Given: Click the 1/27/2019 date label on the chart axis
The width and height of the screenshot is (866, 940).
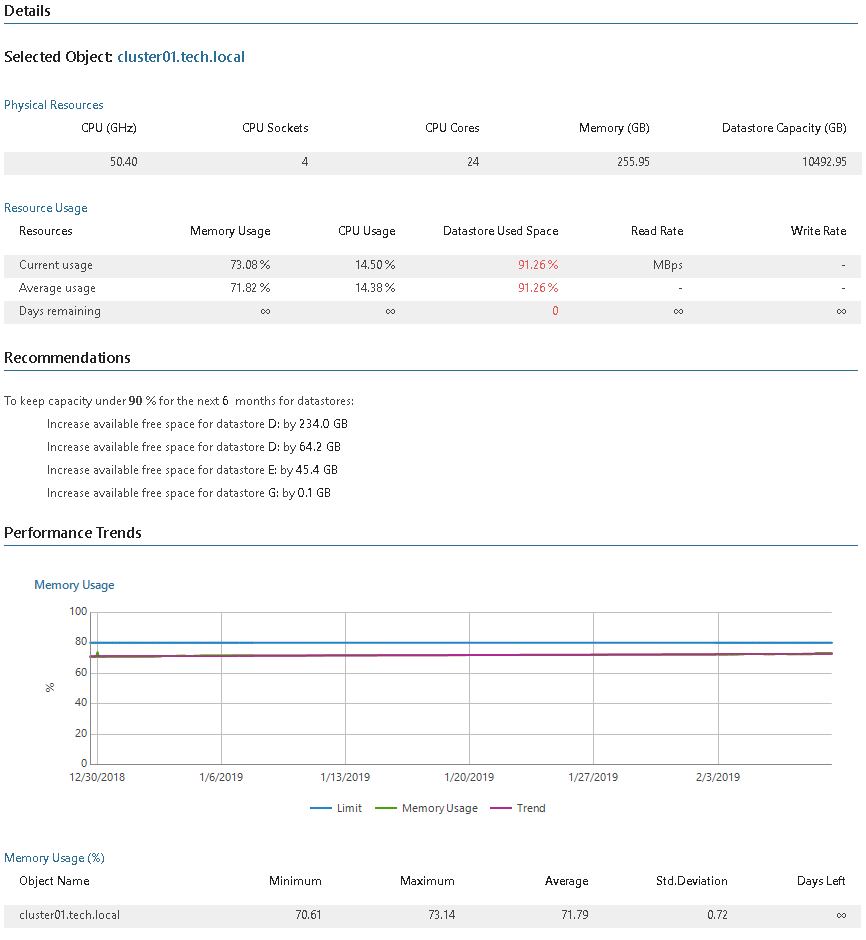Looking at the screenshot, I should click(x=593, y=778).
